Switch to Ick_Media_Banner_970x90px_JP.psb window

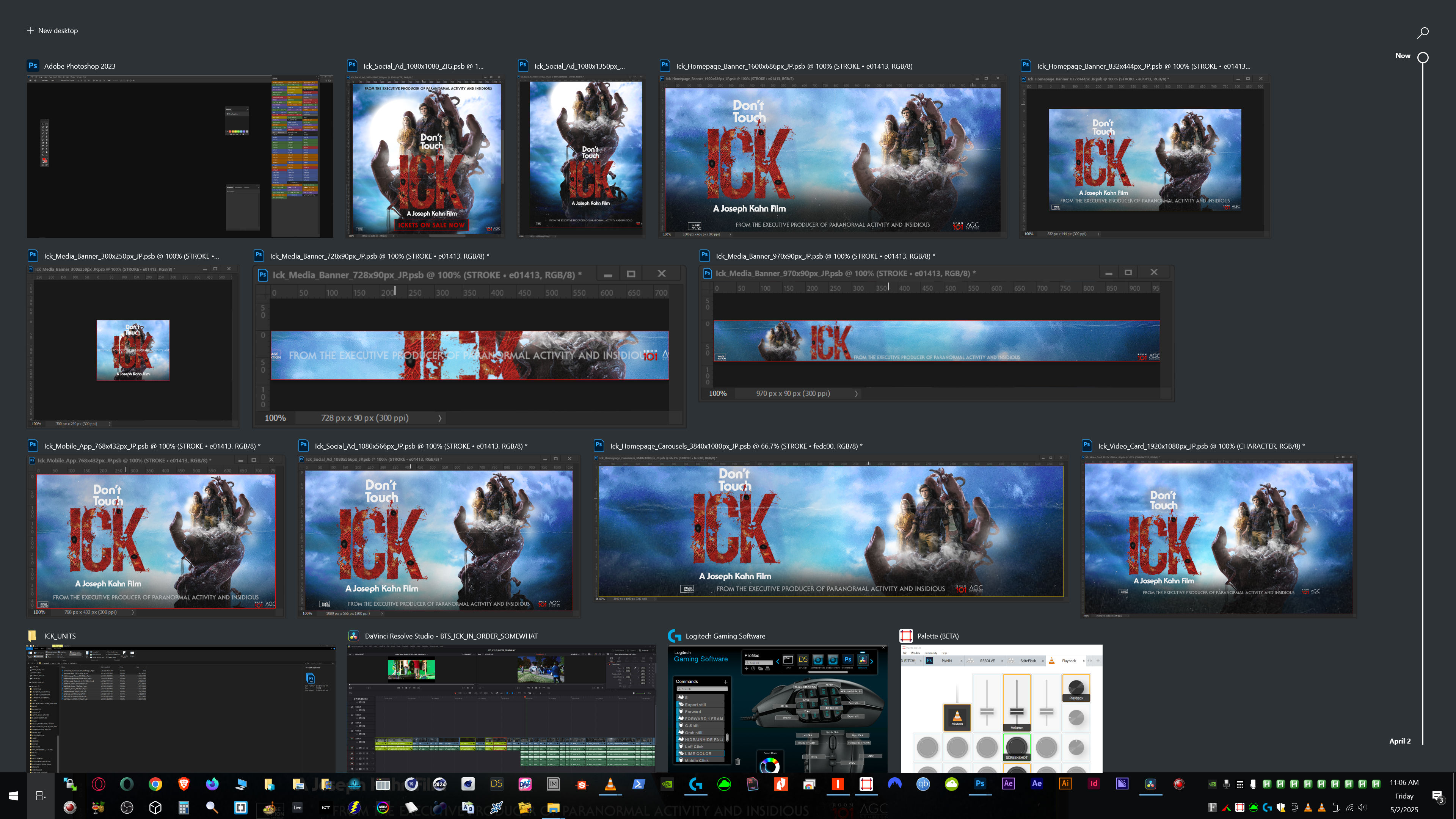pyautogui.click(x=937, y=334)
